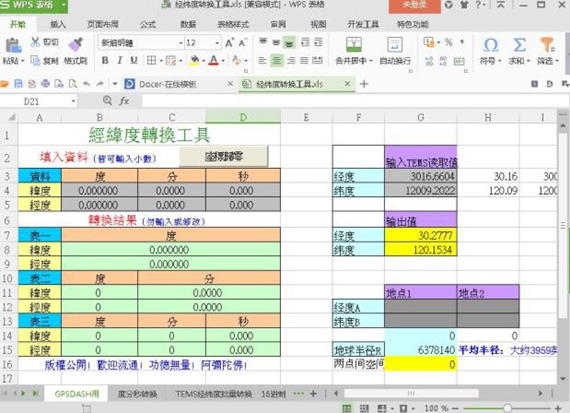Click the Sum sigma icon
The width and height of the screenshot is (570, 413).
pyautogui.click(x=519, y=45)
